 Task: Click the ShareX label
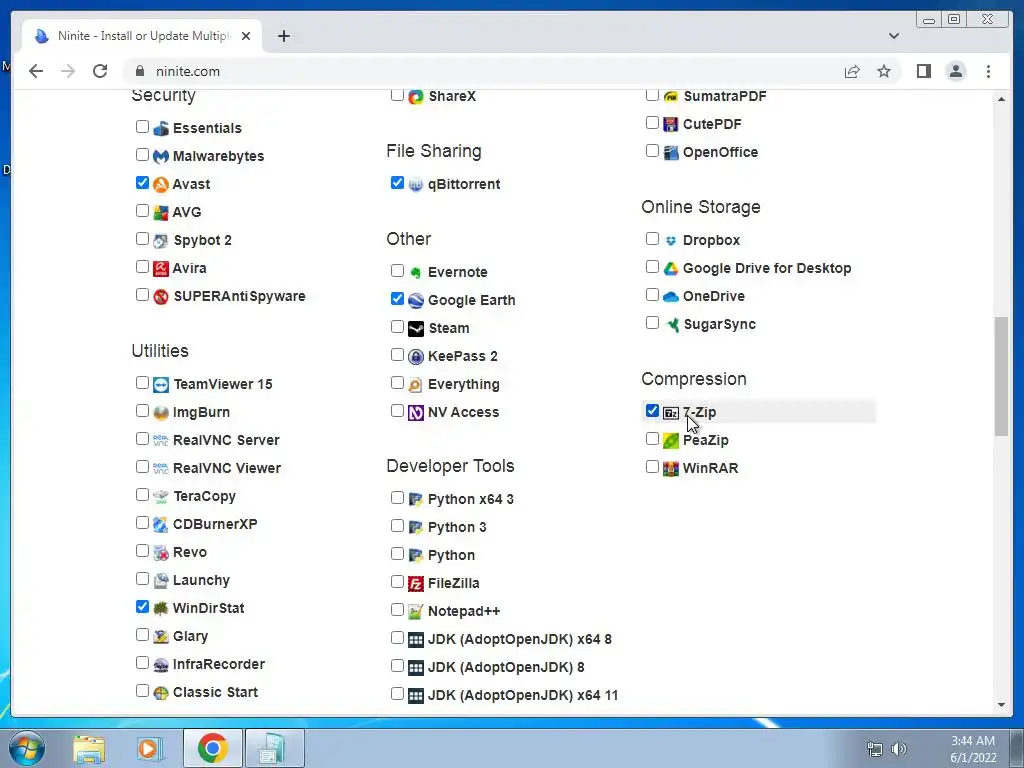pos(452,96)
